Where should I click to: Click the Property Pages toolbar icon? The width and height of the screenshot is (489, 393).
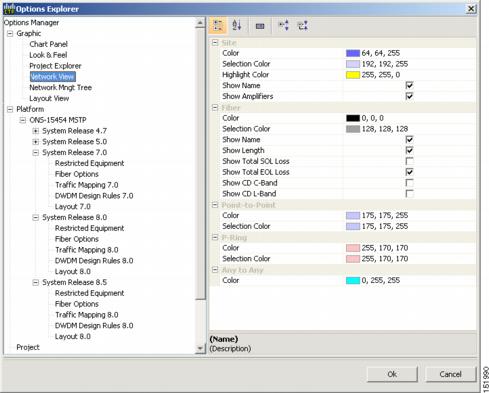click(260, 26)
